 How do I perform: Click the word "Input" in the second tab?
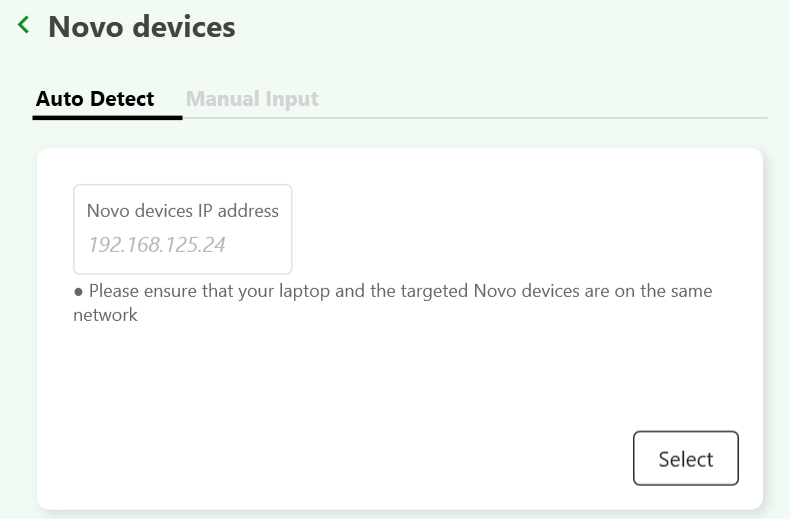292,99
